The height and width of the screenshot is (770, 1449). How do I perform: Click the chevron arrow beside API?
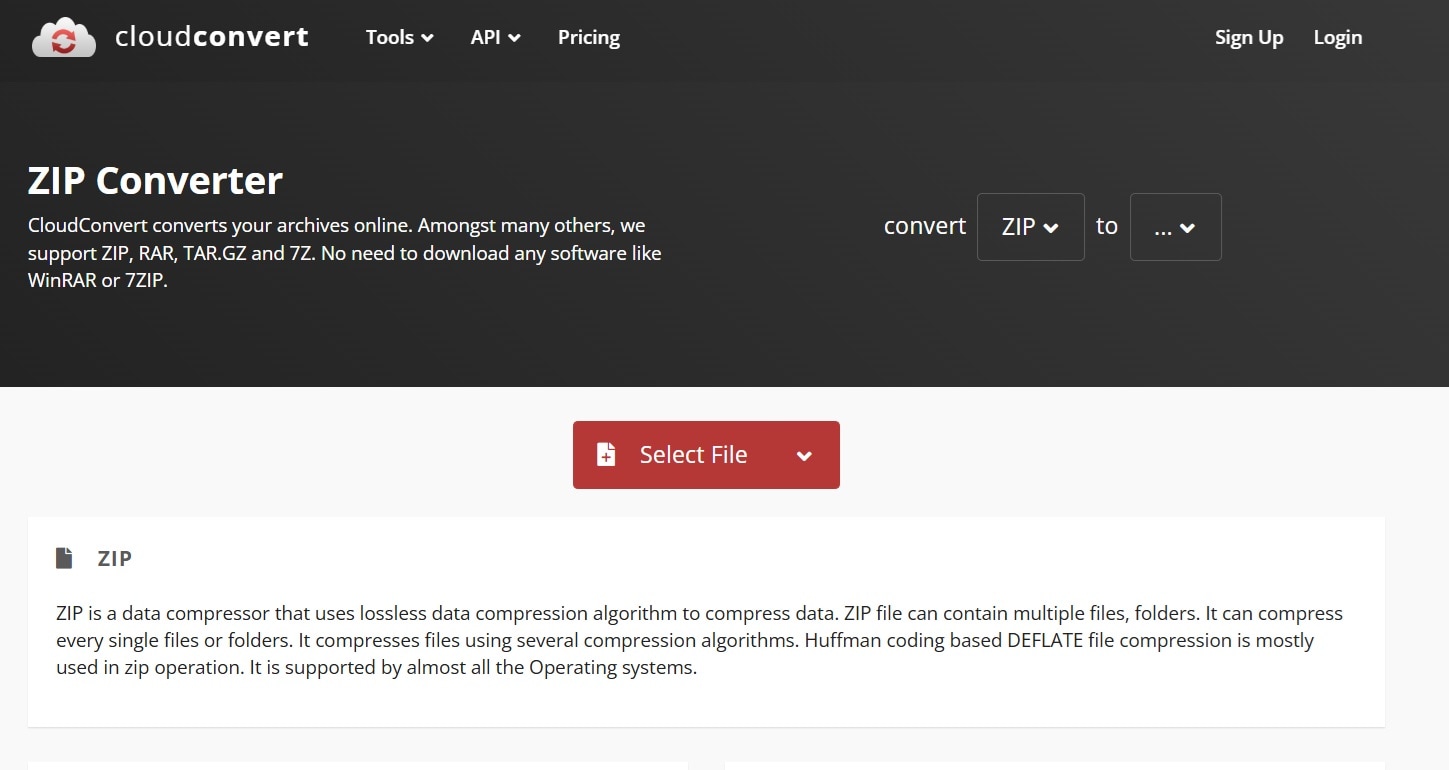pos(515,38)
